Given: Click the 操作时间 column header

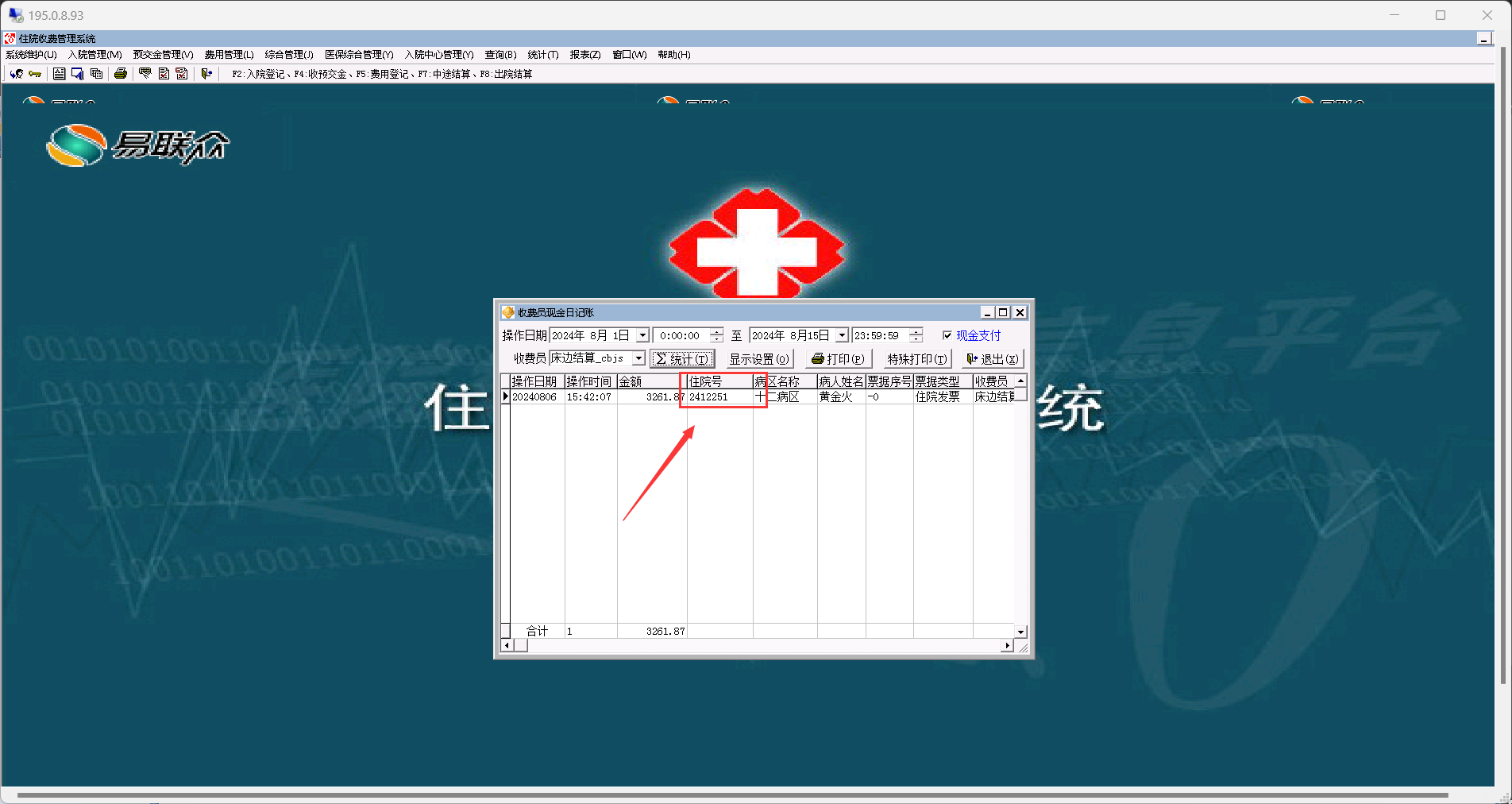Looking at the screenshot, I should 591,381.
